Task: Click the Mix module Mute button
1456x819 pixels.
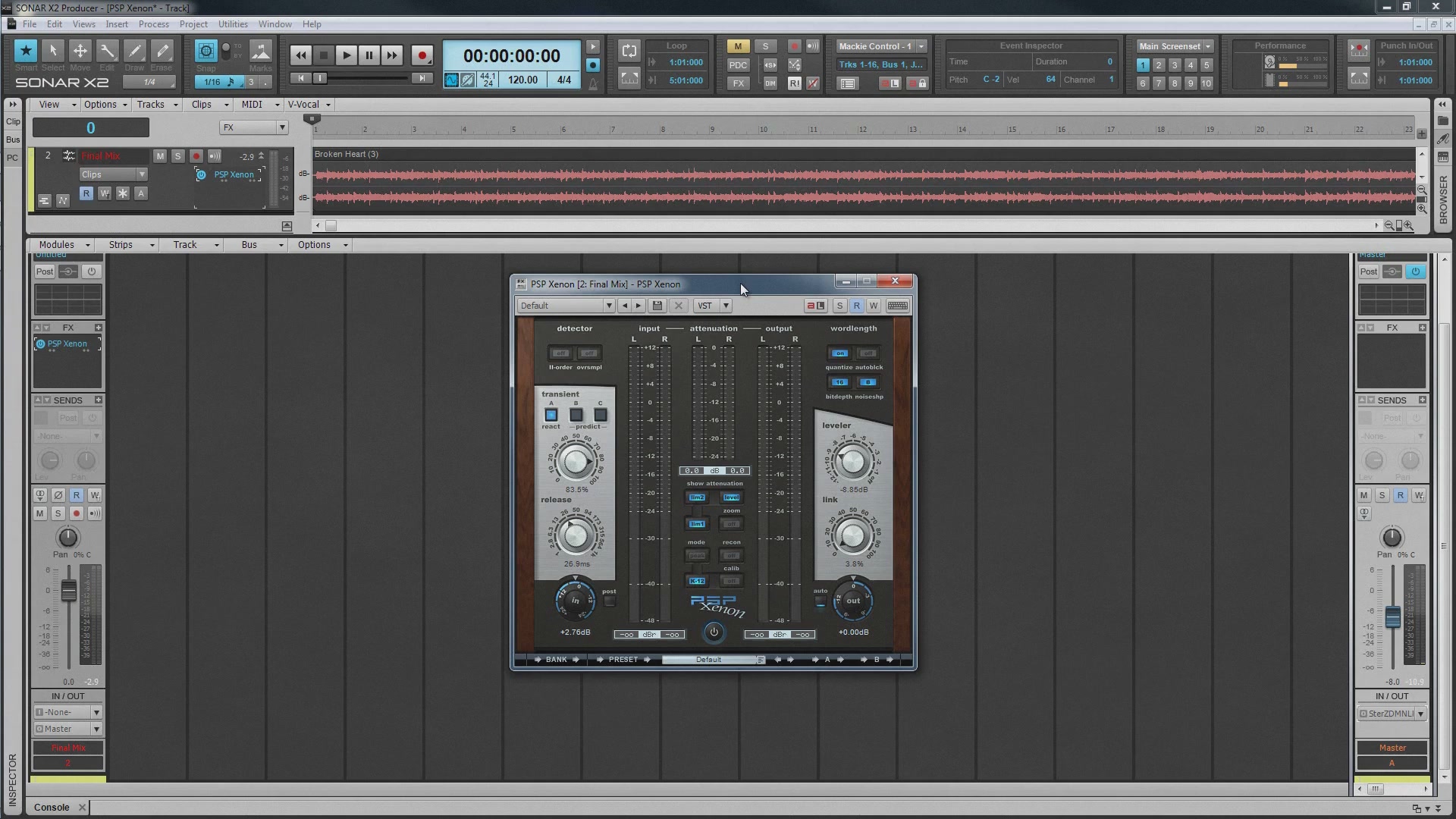Action: pos(738,46)
